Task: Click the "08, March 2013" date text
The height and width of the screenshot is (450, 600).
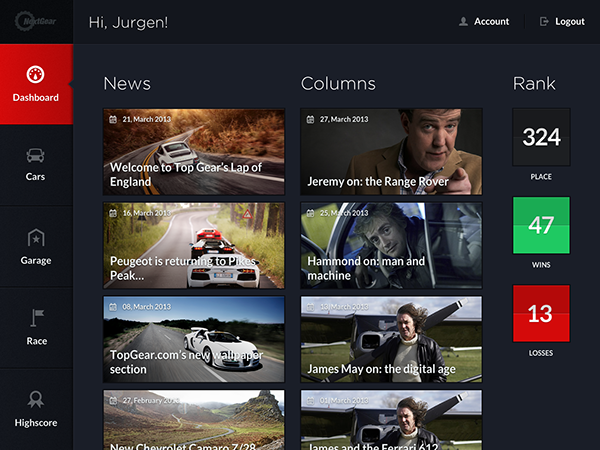Action: pyautogui.click(x=147, y=307)
